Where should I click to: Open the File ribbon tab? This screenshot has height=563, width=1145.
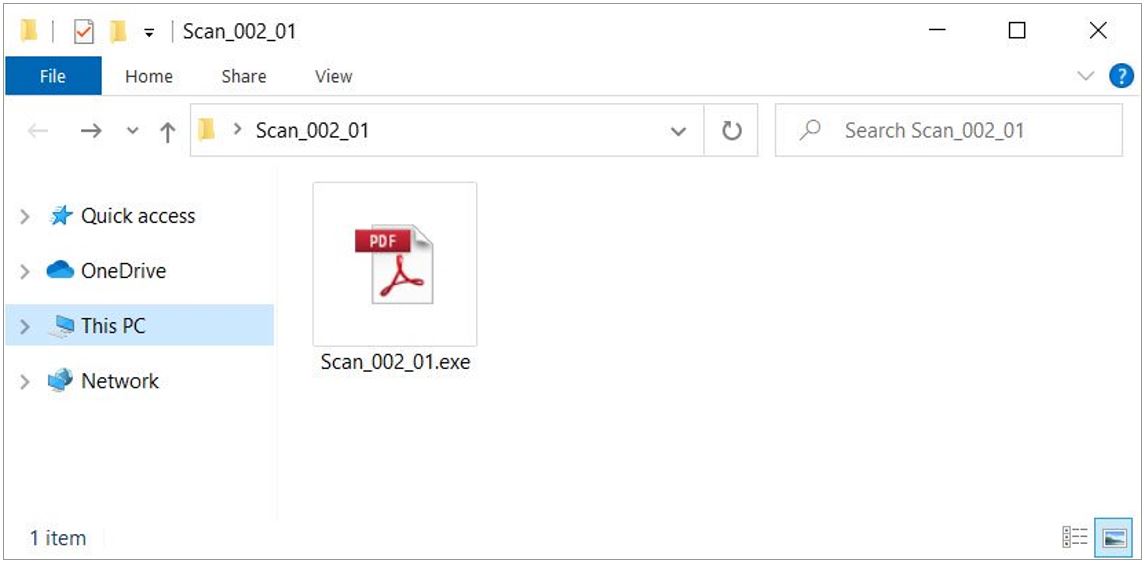(53, 76)
